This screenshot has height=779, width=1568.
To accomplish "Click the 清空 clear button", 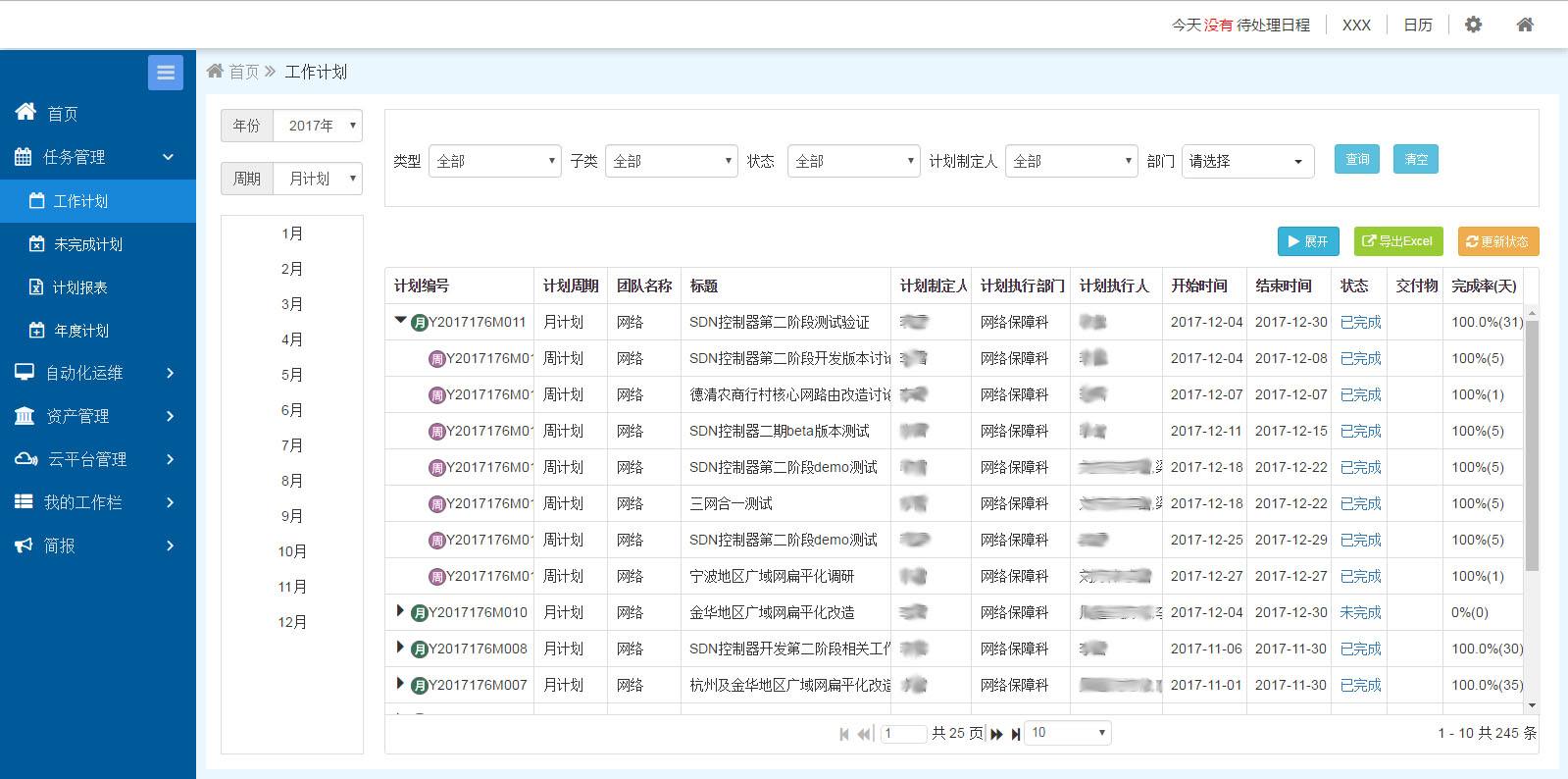I will [x=1416, y=159].
